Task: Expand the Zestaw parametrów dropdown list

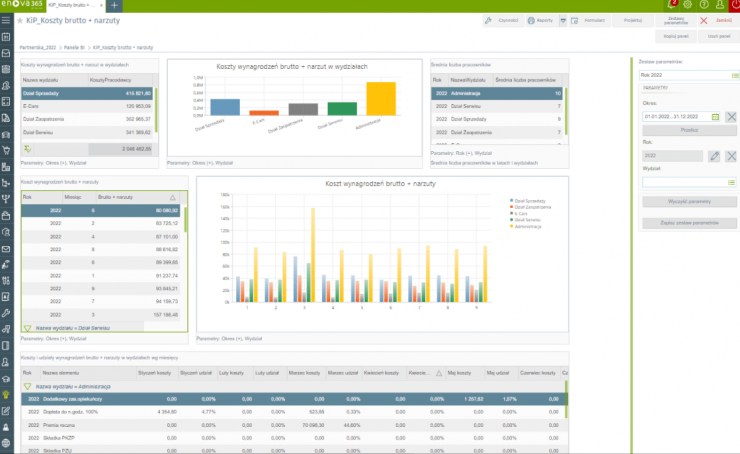Action: click(x=731, y=75)
